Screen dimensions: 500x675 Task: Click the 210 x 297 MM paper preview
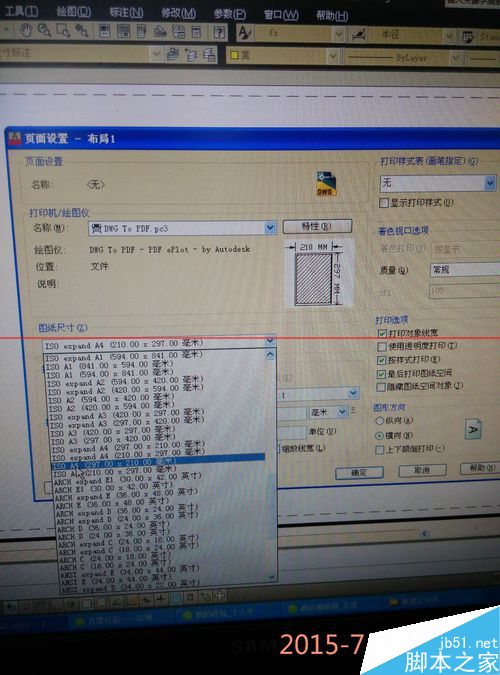318,274
